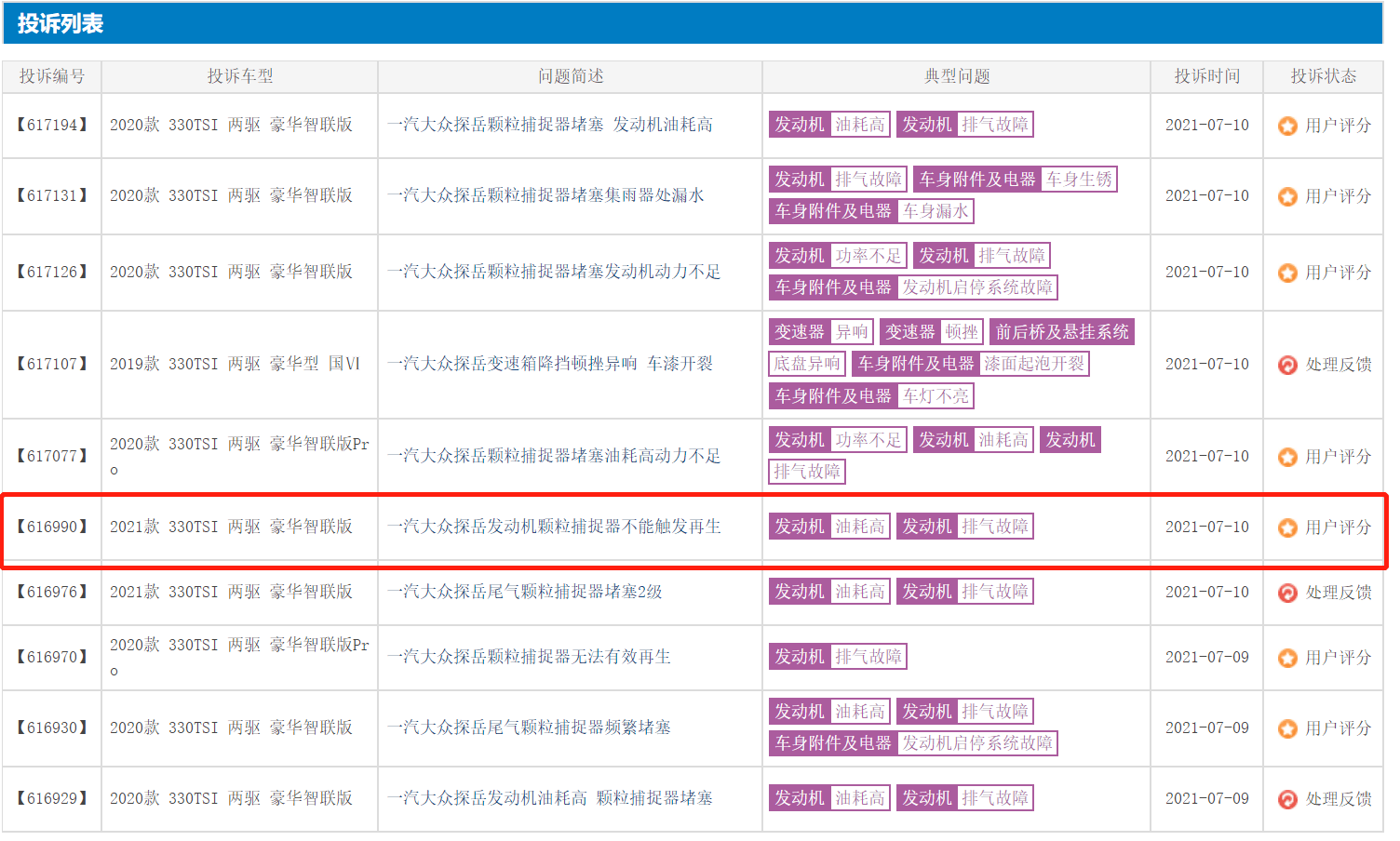Click the red 处理反馈 icon in row 617107
This screenshot has width=1400, height=841.
tap(1287, 365)
